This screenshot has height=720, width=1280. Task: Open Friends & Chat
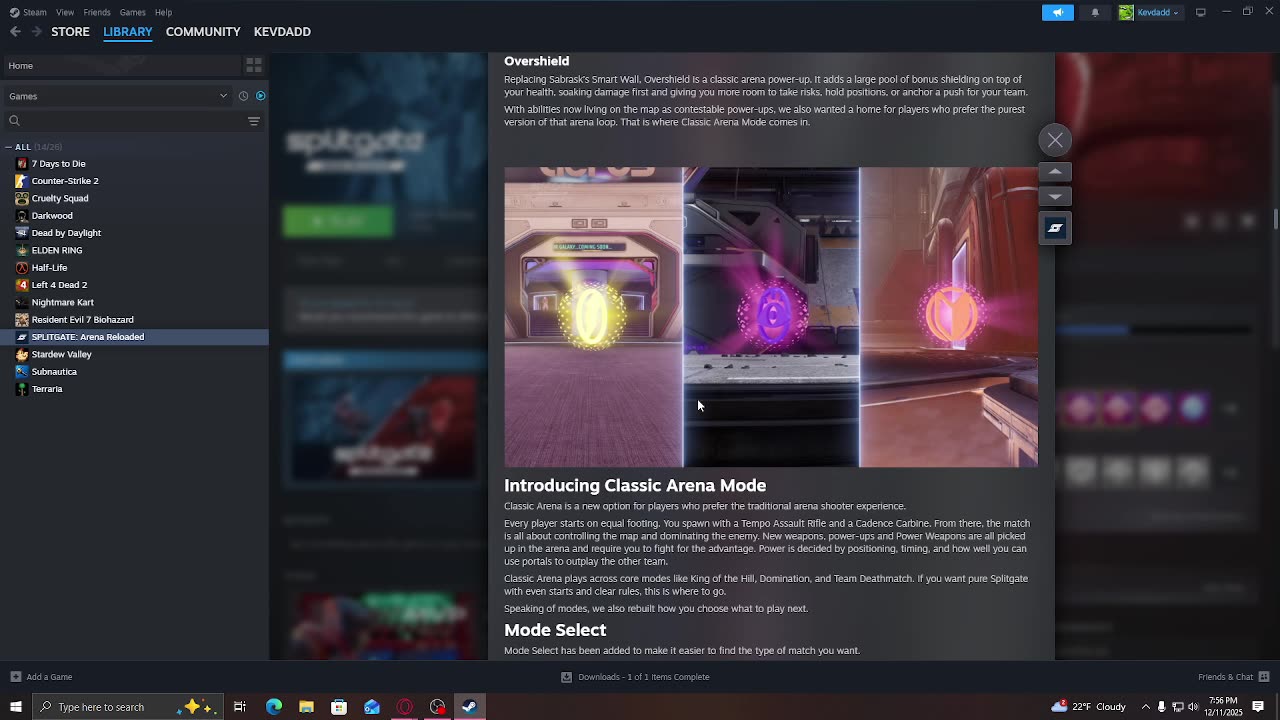tap(1233, 677)
